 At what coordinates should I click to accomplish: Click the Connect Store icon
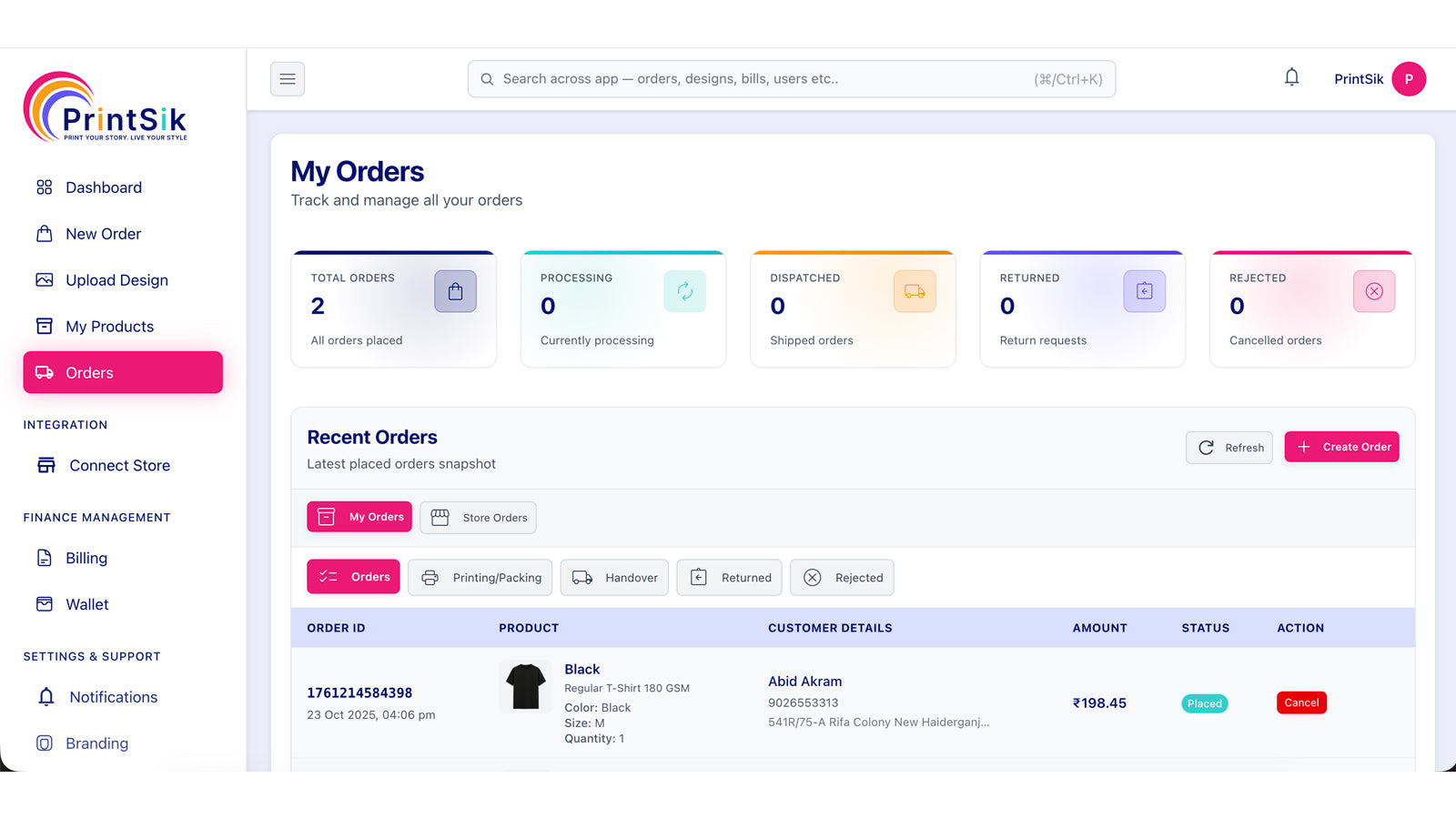pyautogui.click(x=45, y=465)
